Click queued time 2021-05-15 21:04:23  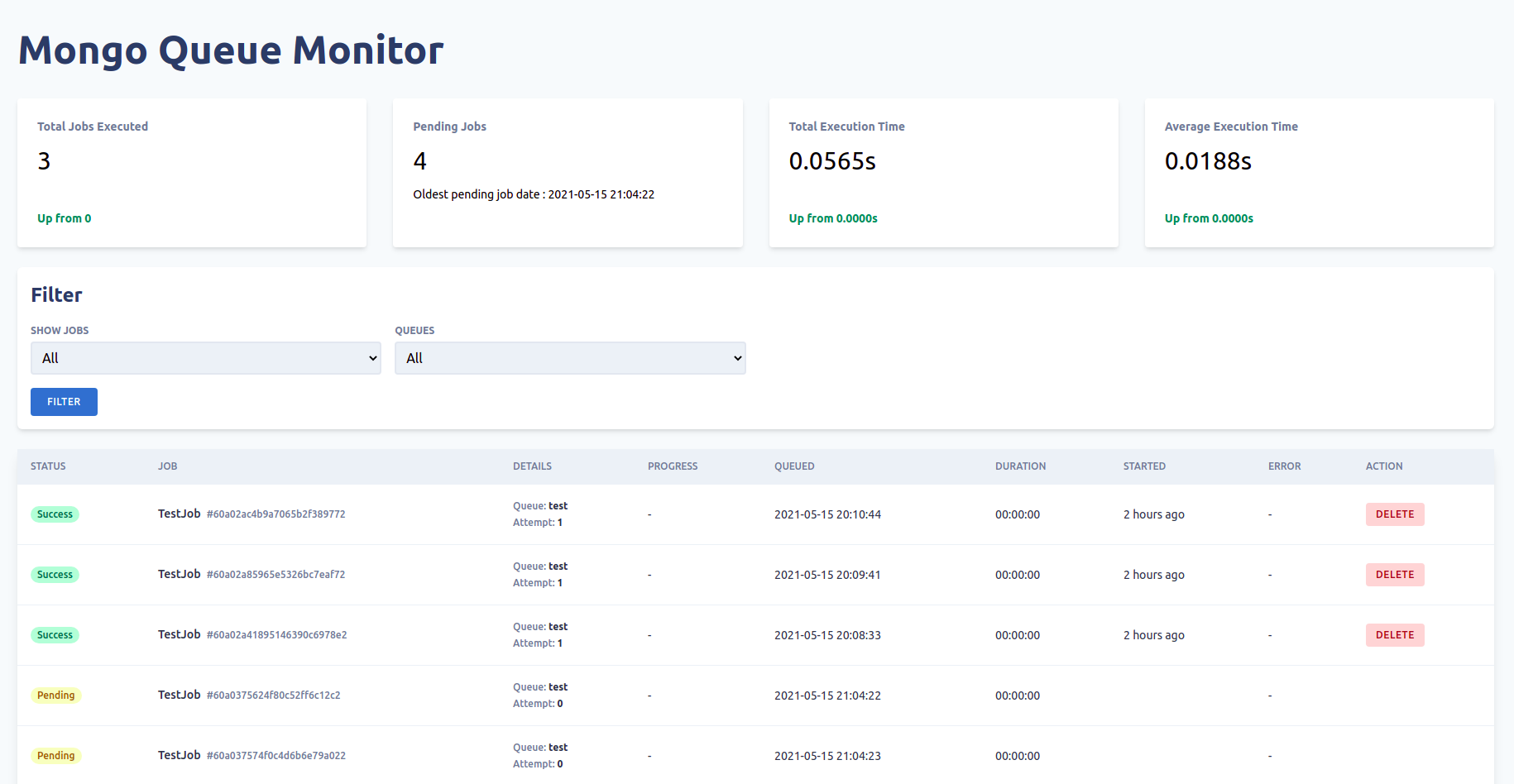827,756
